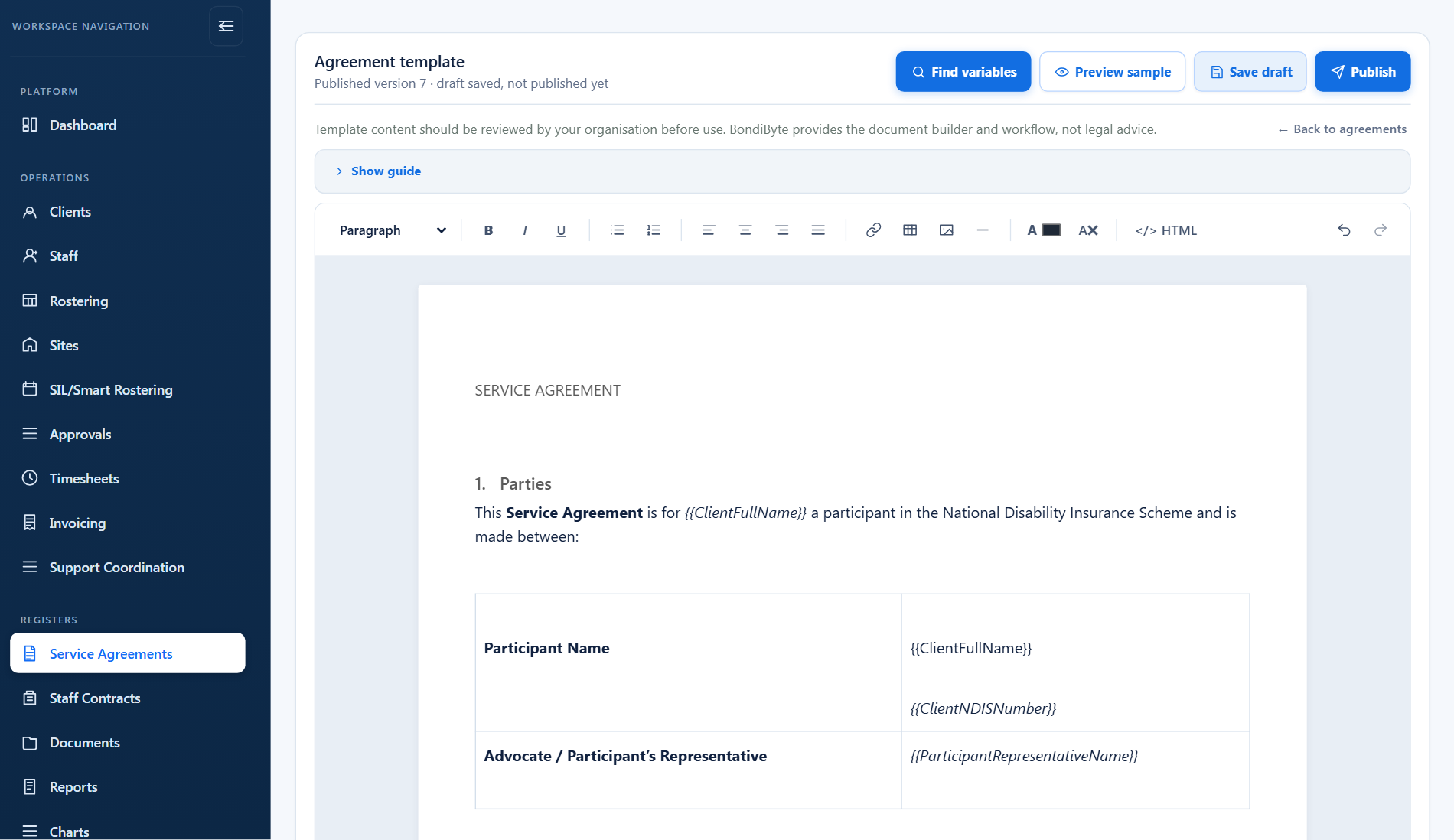Toggle bold formatting
Viewport: 1454px width, 840px height.
point(488,230)
